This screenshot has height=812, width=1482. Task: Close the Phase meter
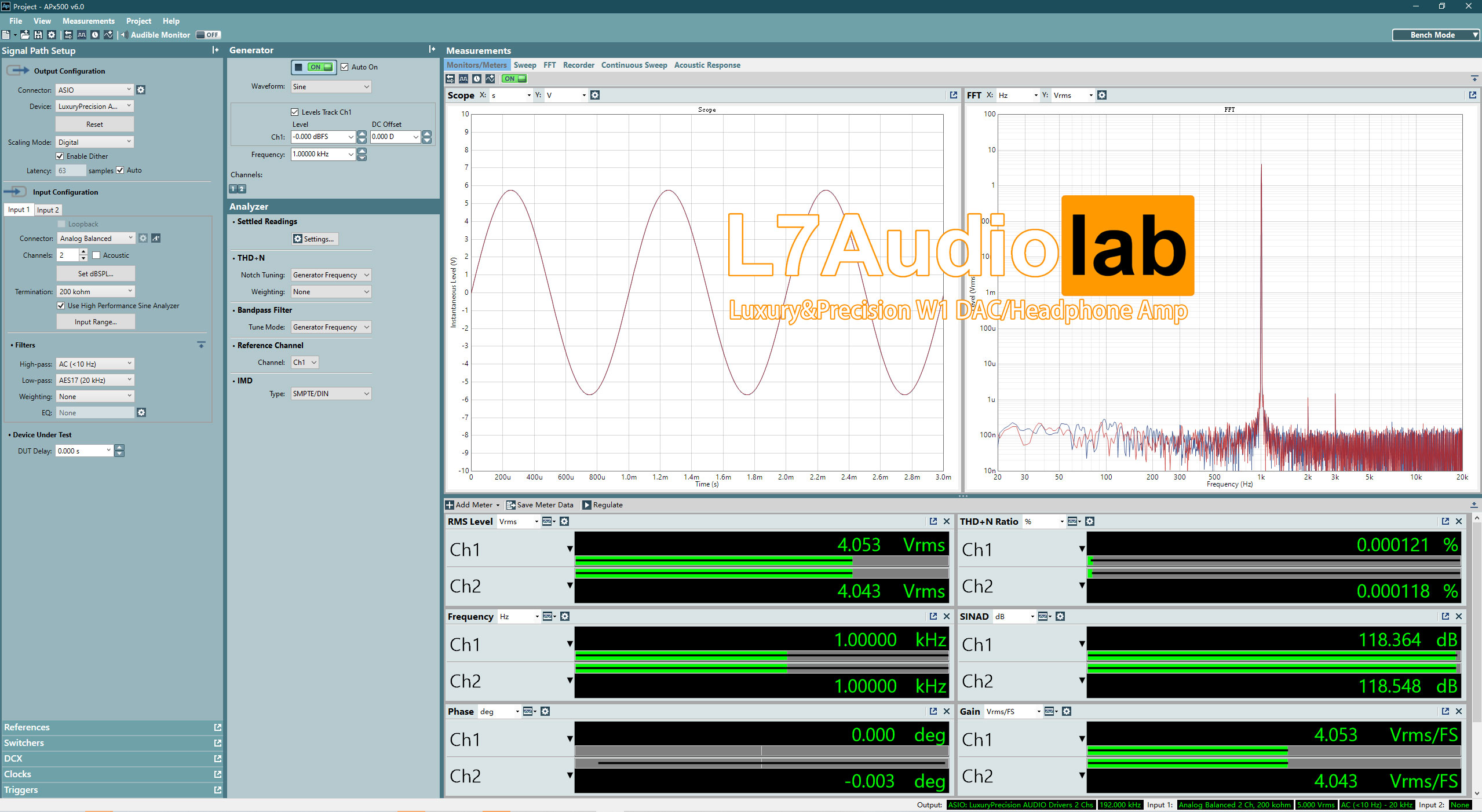947,711
